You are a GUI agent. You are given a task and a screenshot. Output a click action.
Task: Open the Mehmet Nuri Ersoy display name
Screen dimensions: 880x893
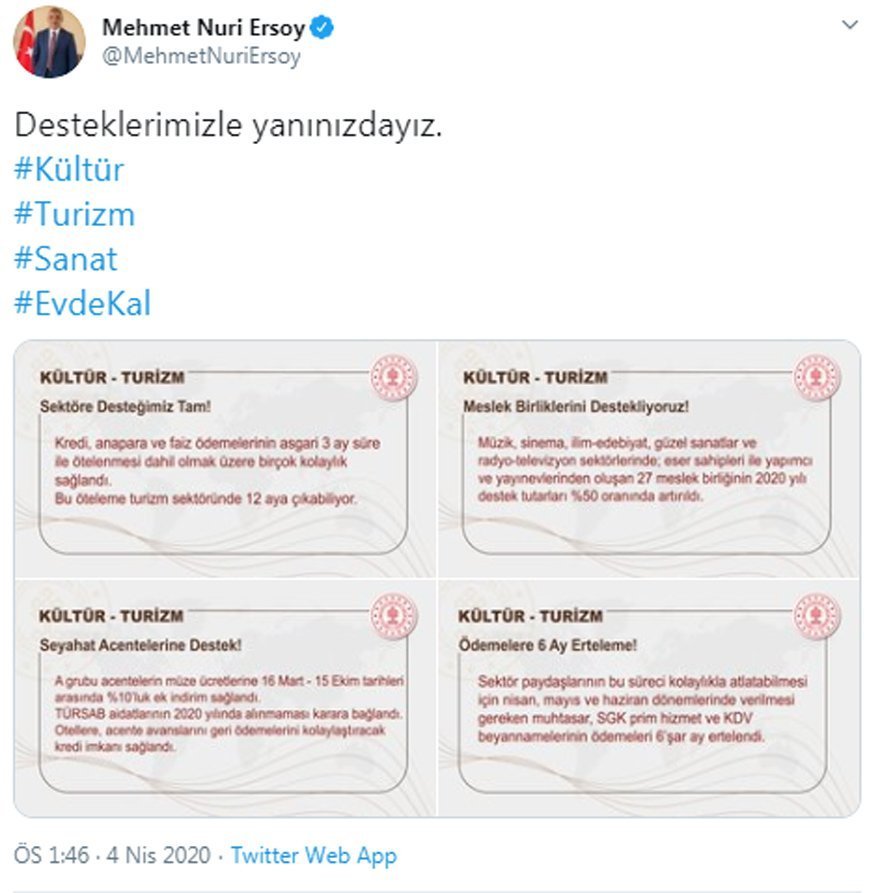click(x=203, y=27)
